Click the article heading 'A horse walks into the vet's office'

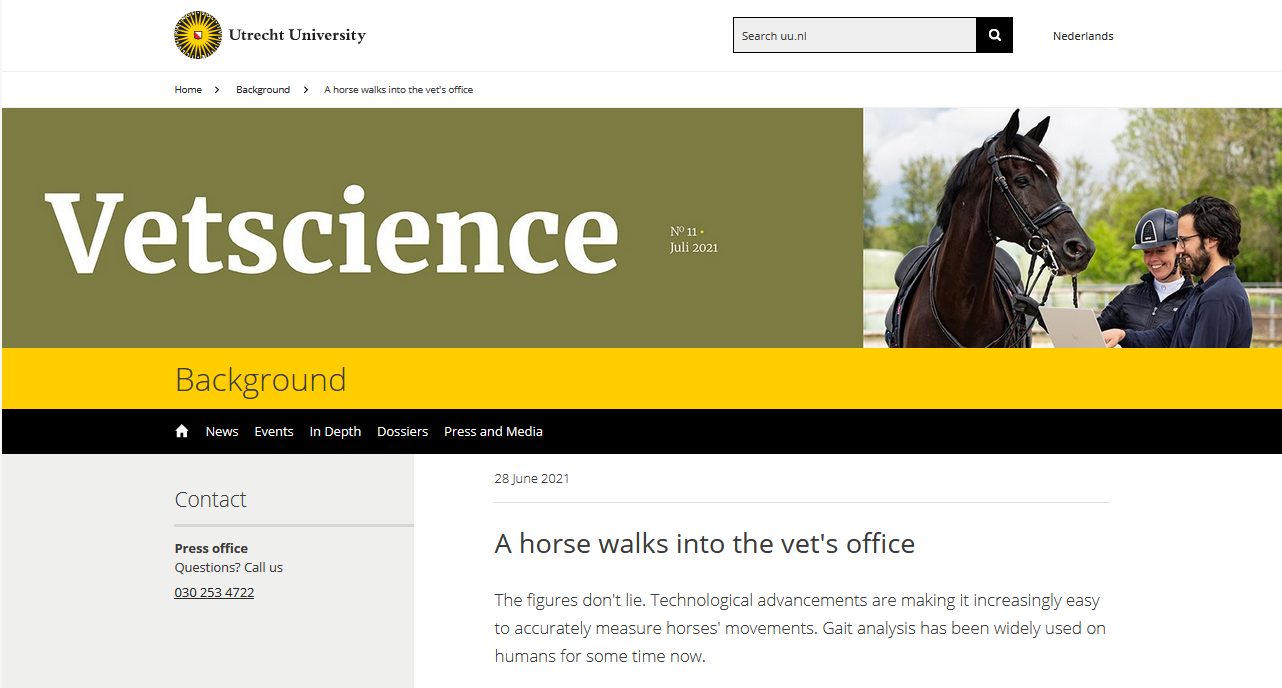coord(705,544)
